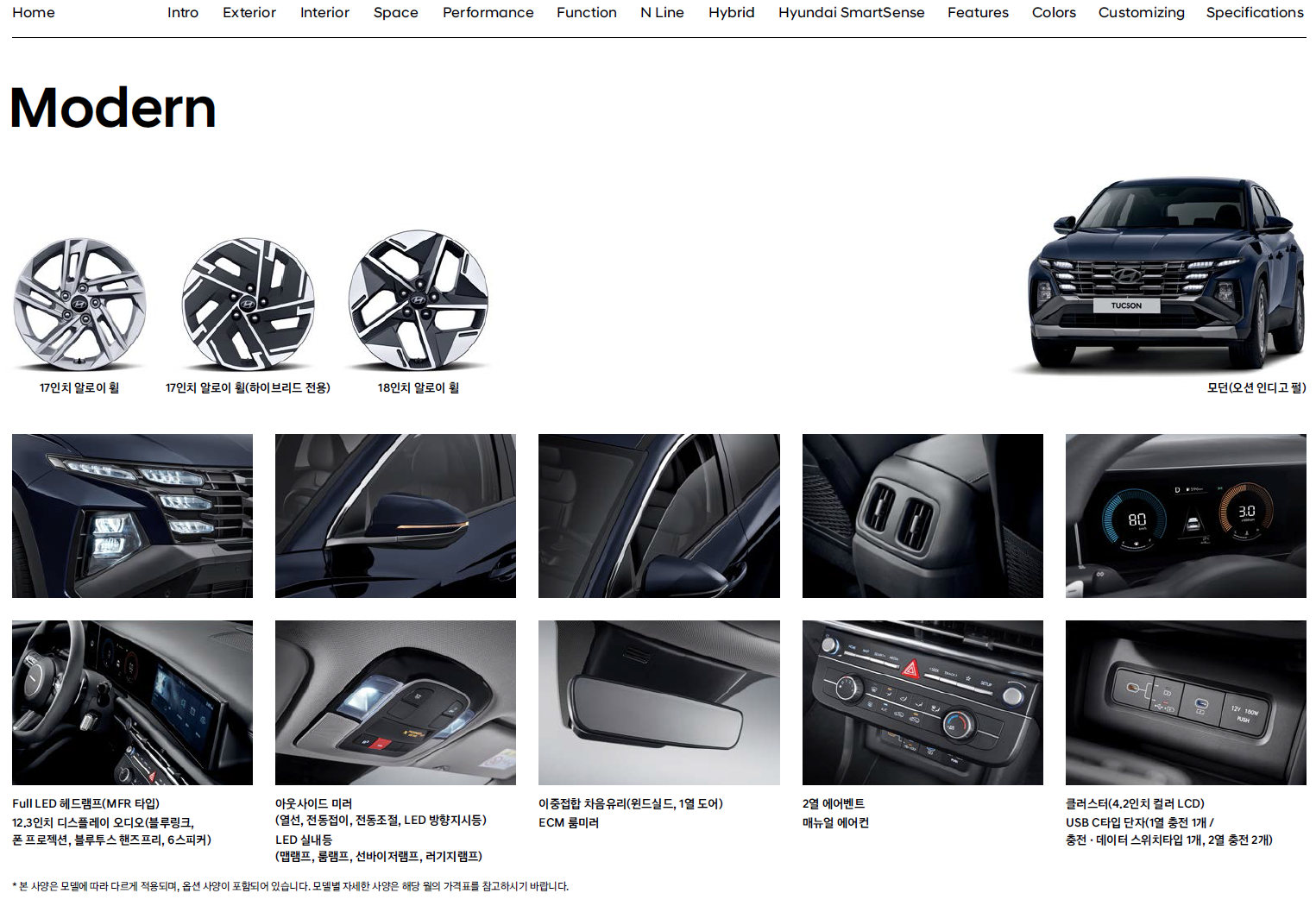
Task: Click the 17인치 알로이 휠 wheel image
Action: click(x=79, y=305)
